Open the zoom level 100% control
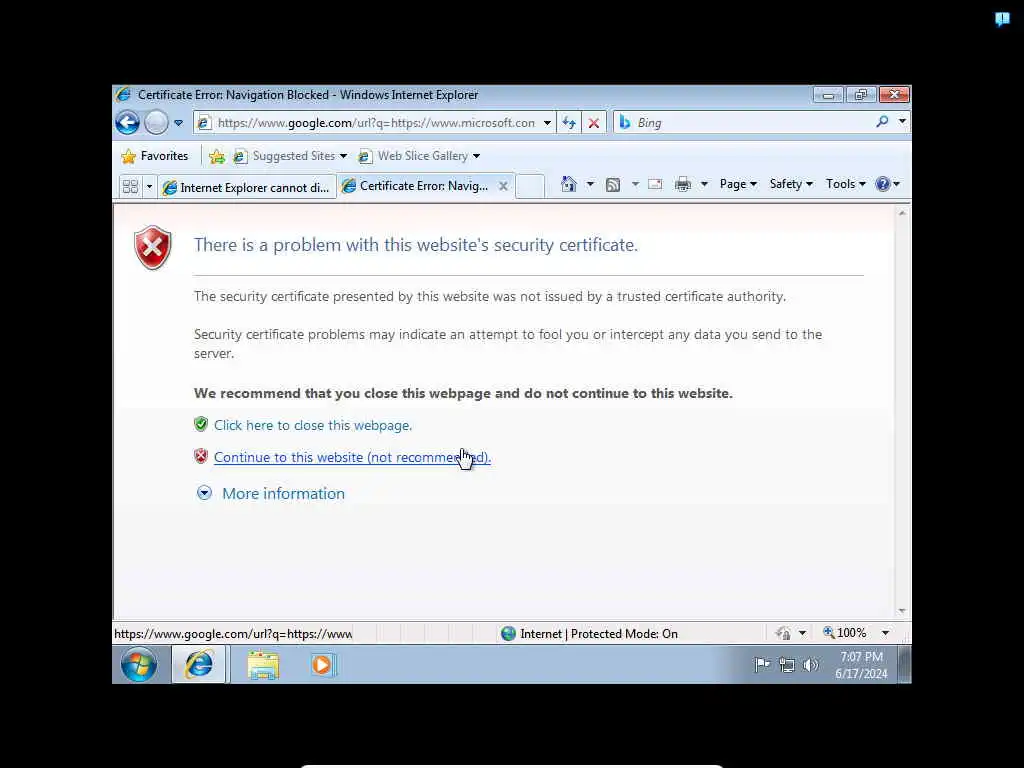 tap(844, 633)
